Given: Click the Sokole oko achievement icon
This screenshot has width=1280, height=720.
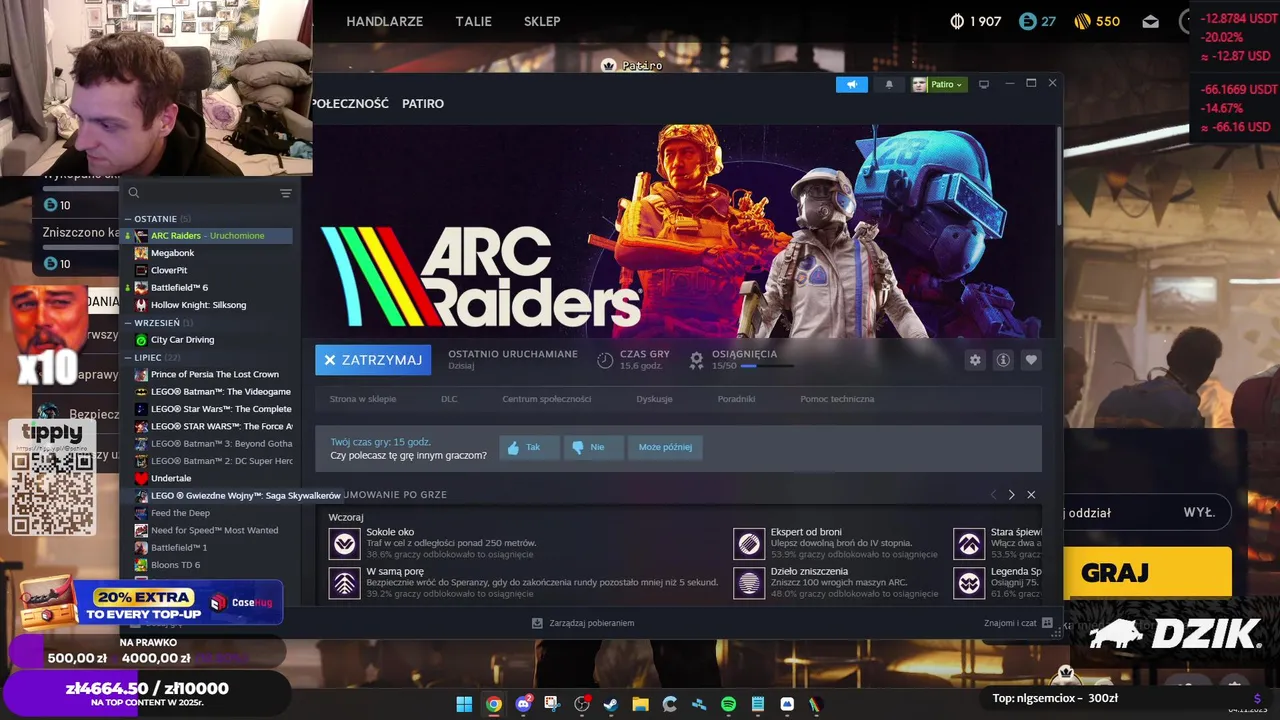Looking at the screenshot, I should tap(344, 543).
